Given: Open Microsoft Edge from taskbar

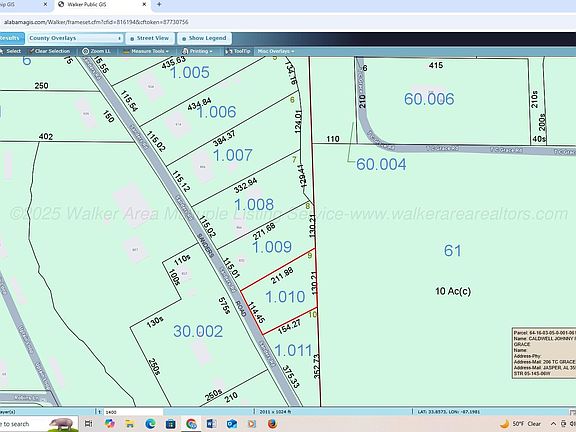Looking at the screenshot, I should point(150,424).
